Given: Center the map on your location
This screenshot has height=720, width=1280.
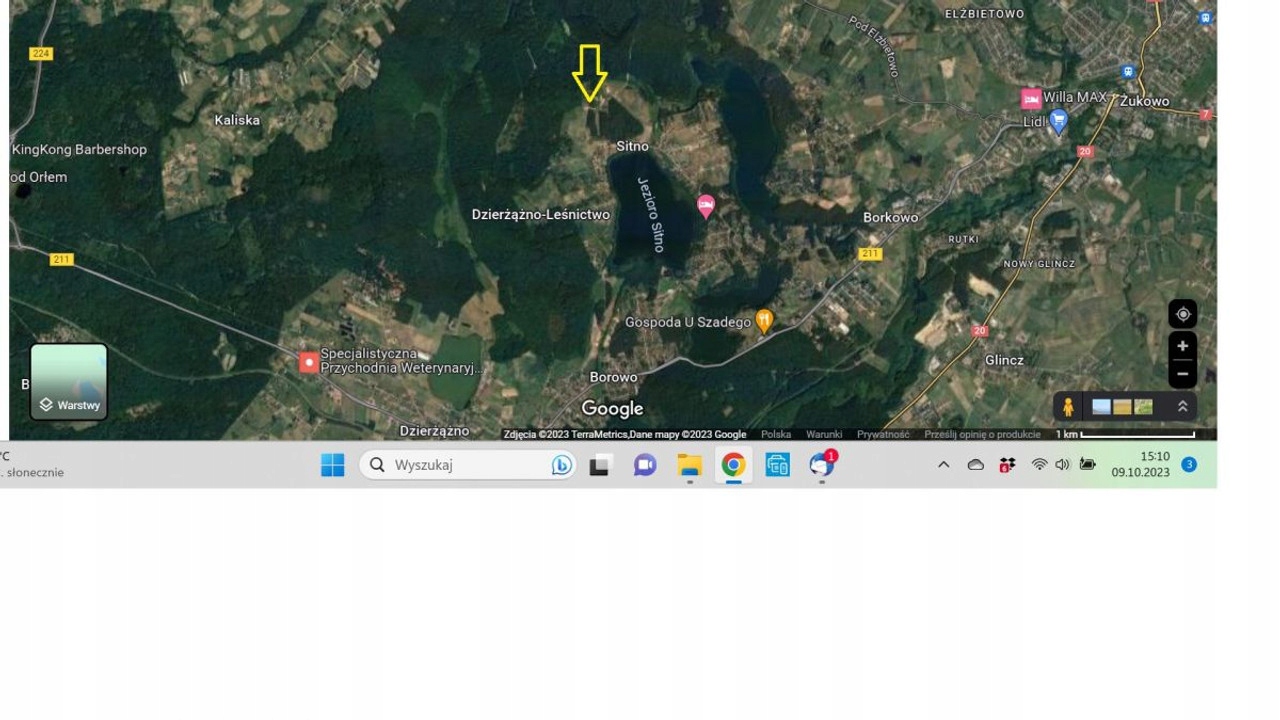Looking at the screenshot, I should pos(1183,314).
